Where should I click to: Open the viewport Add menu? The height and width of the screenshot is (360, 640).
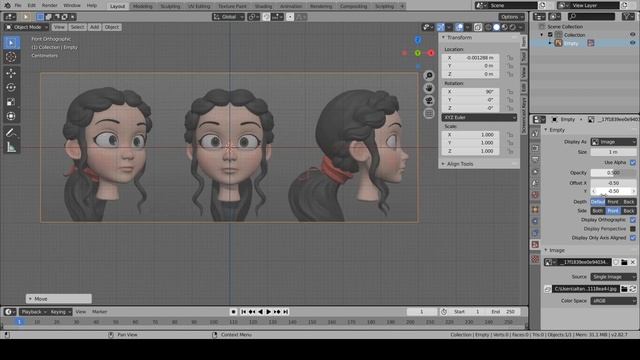pos(94,27)
